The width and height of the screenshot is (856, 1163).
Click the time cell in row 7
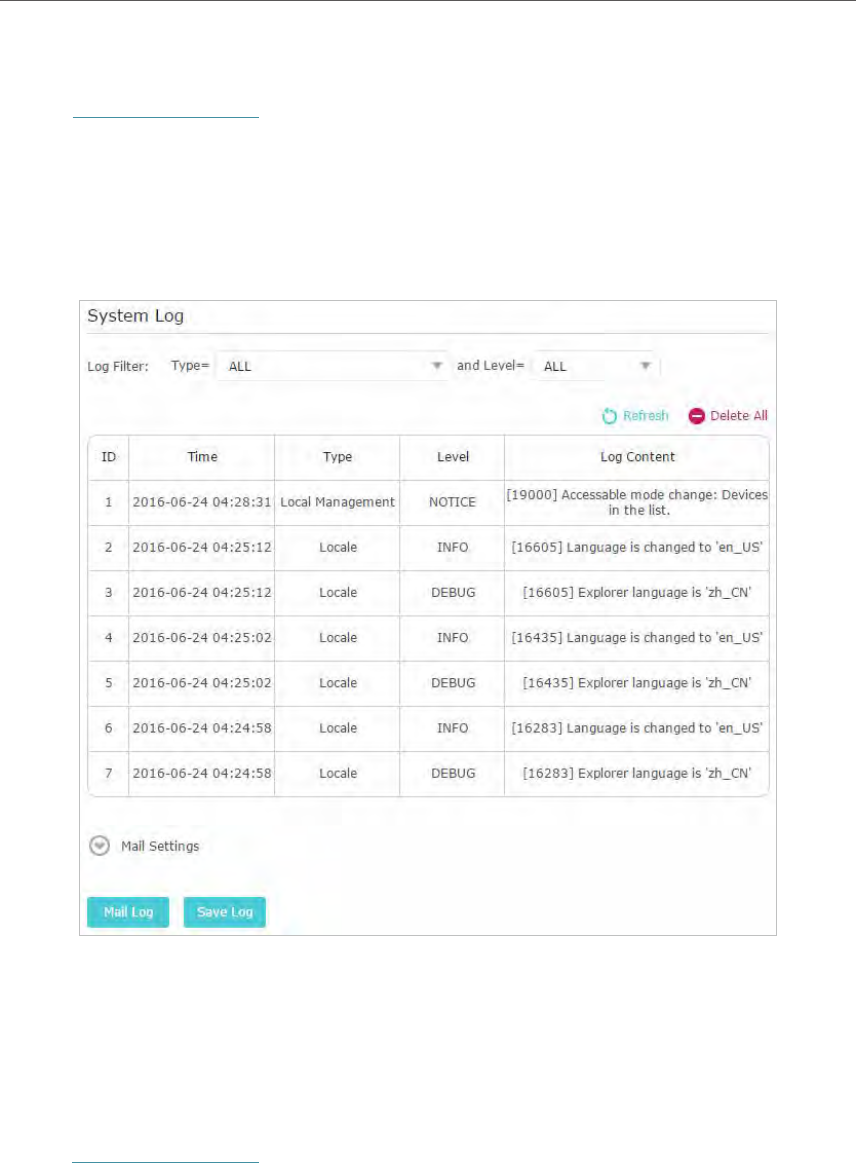202,774
